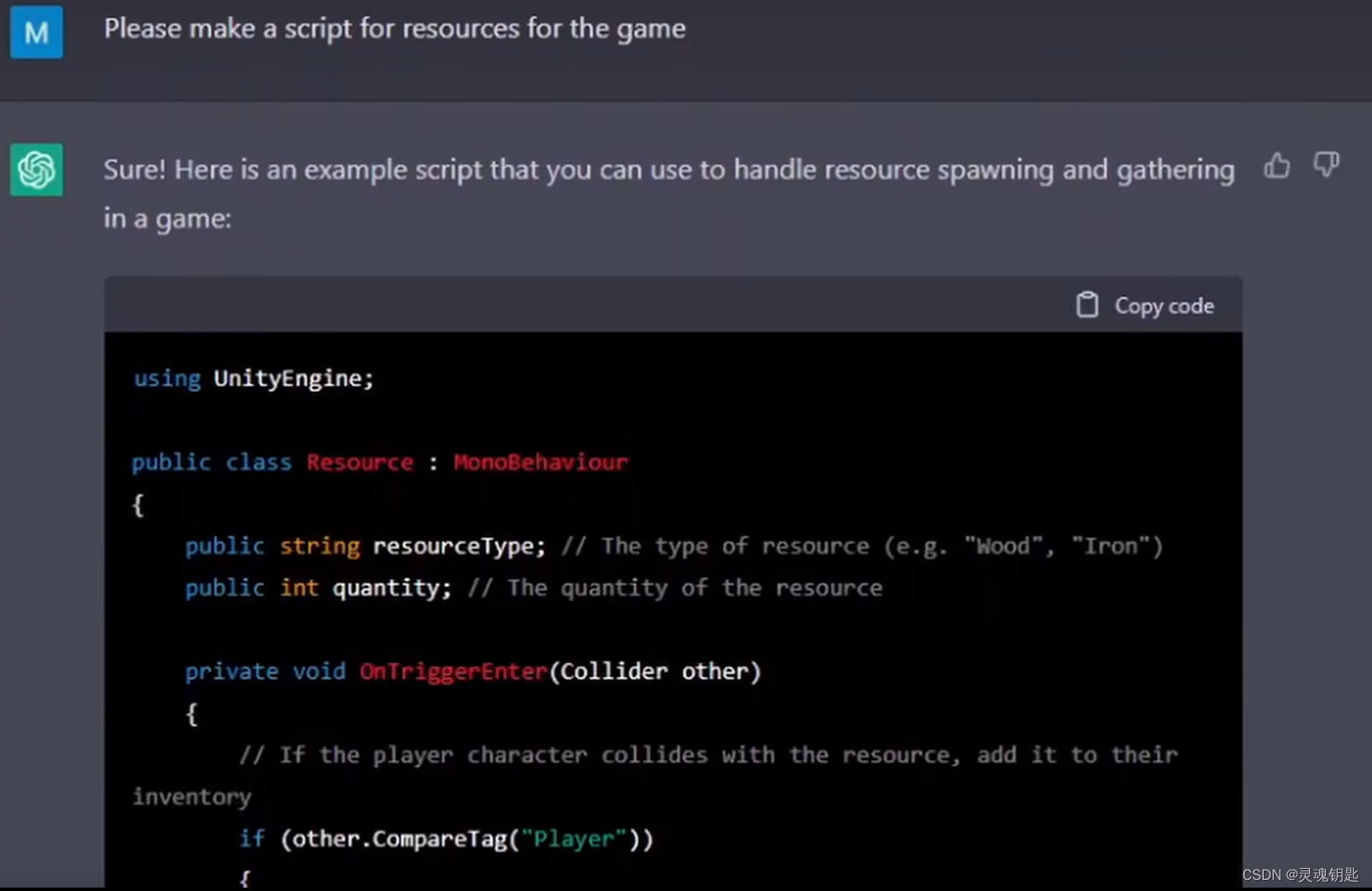The width and height of the screenshot is (1372, 891).
Task: Click the thumbs down feedback icon
Action: tap(1326, 165)
